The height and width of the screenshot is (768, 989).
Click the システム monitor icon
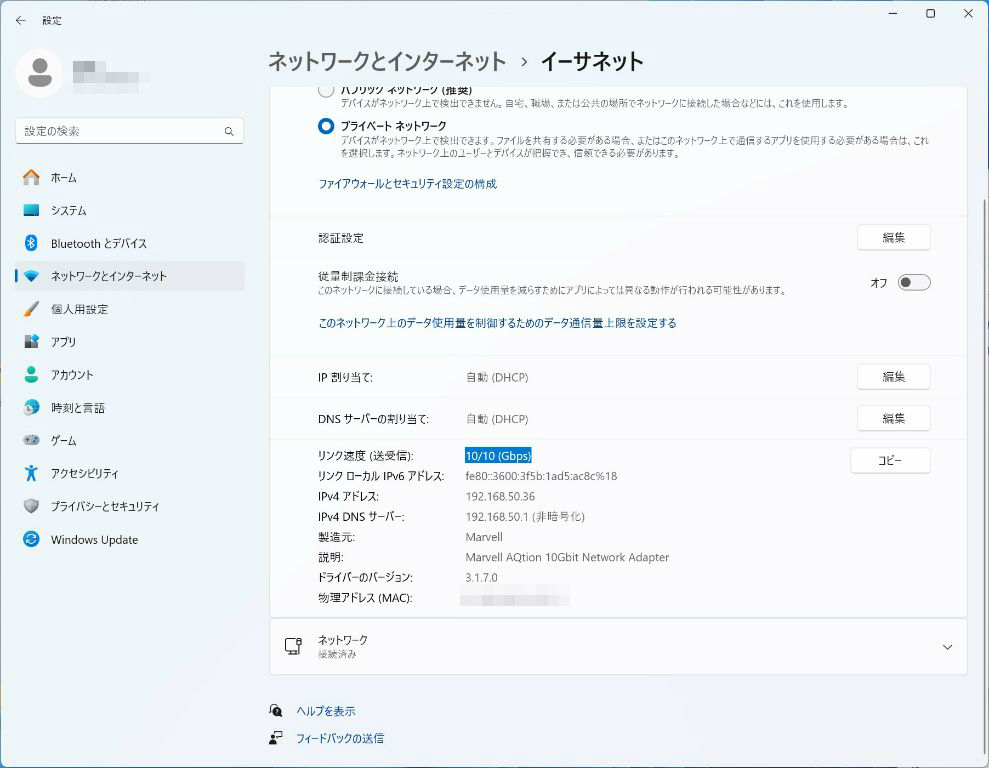32,211
